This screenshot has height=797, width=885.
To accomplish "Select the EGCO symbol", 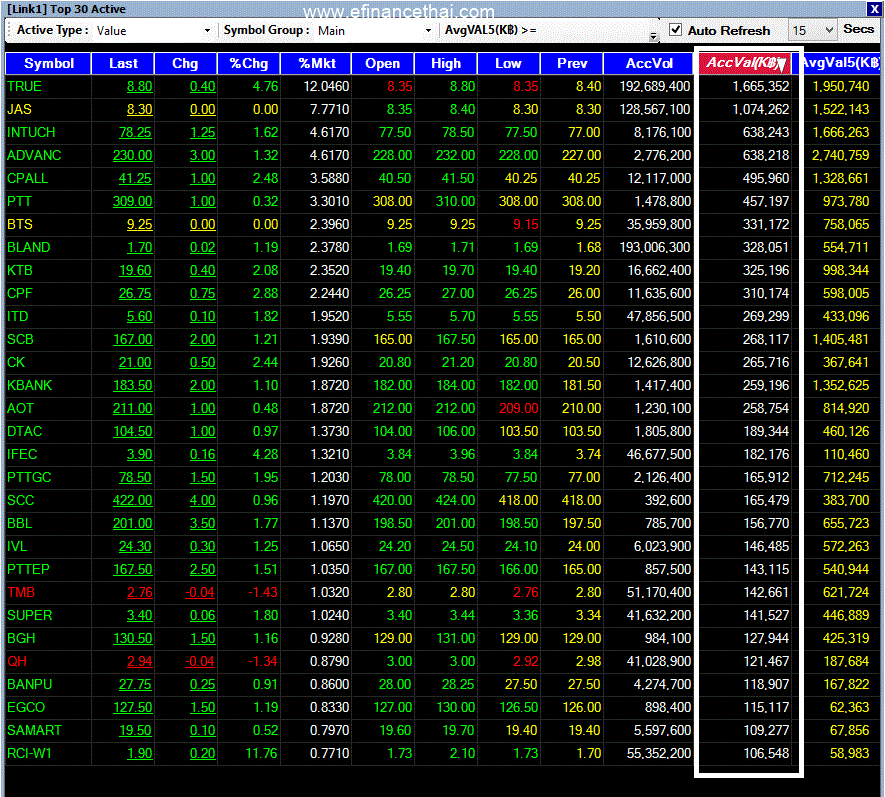I will click(26, 708).
